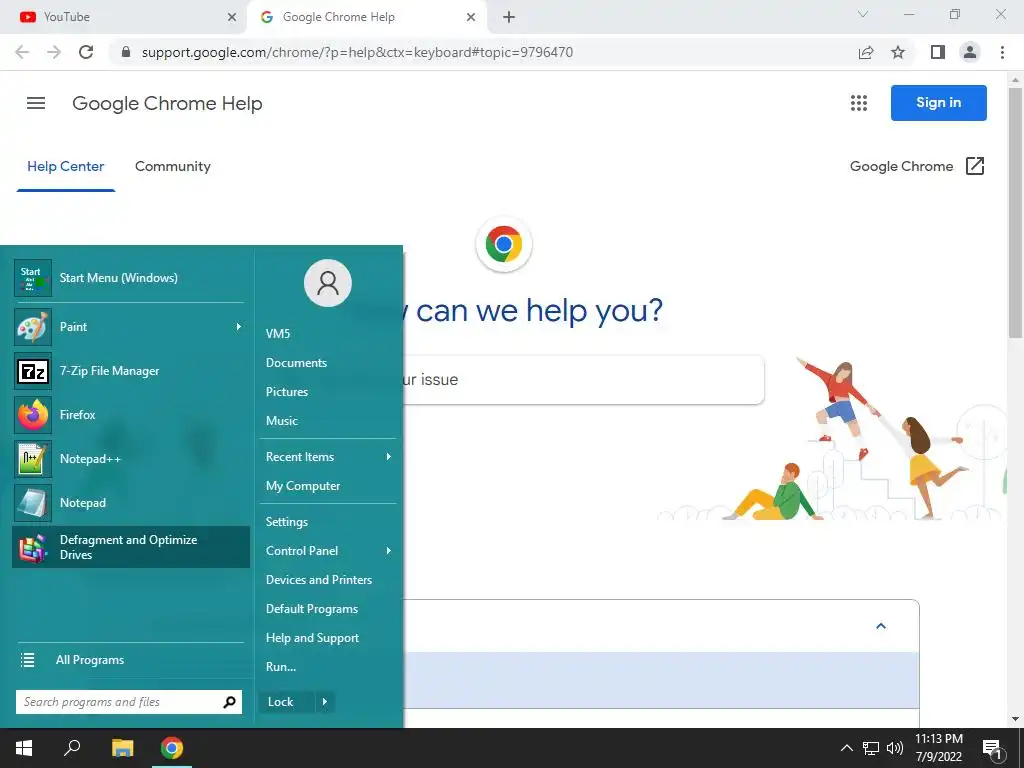Click the describe your issue search box
This screenshot has width=1024, height=768.
point(583,379)
